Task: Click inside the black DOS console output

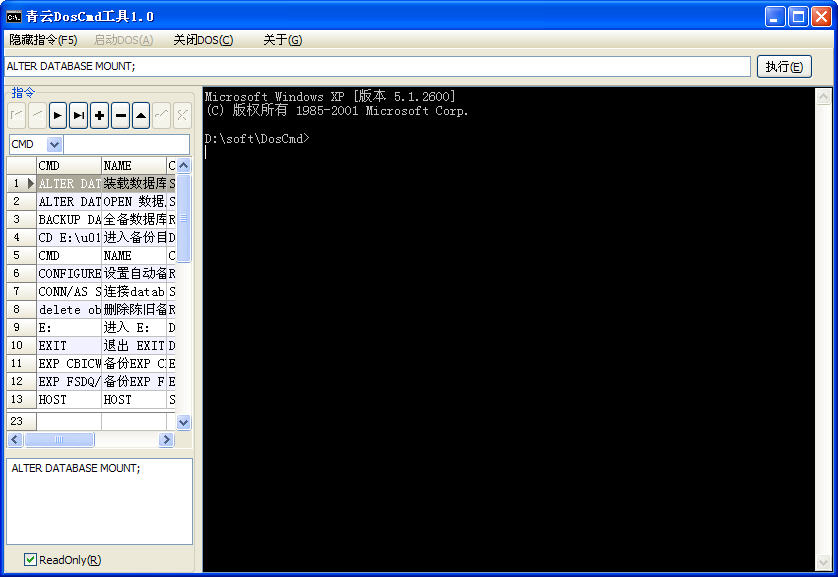Action: point(509,329)
